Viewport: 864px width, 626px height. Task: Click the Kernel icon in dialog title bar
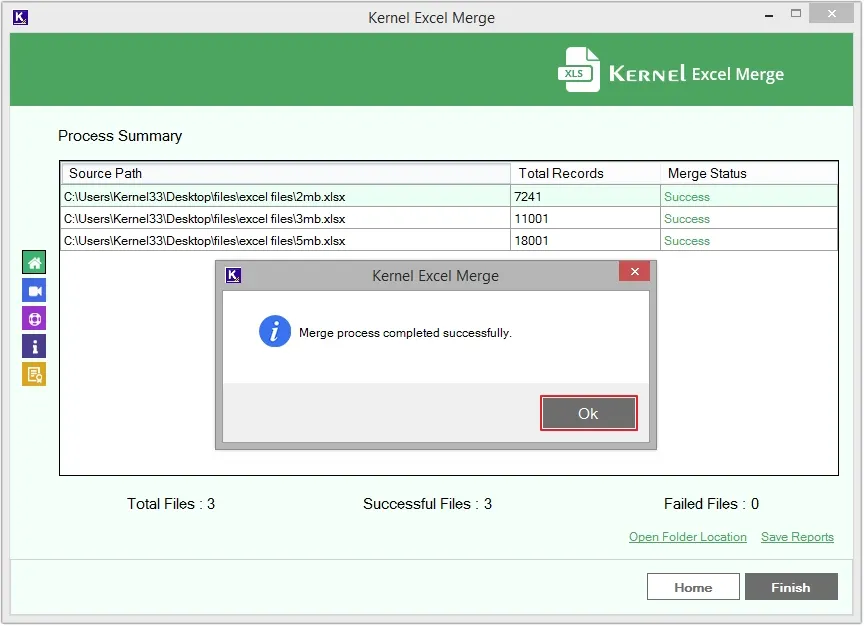coord(234,275)
